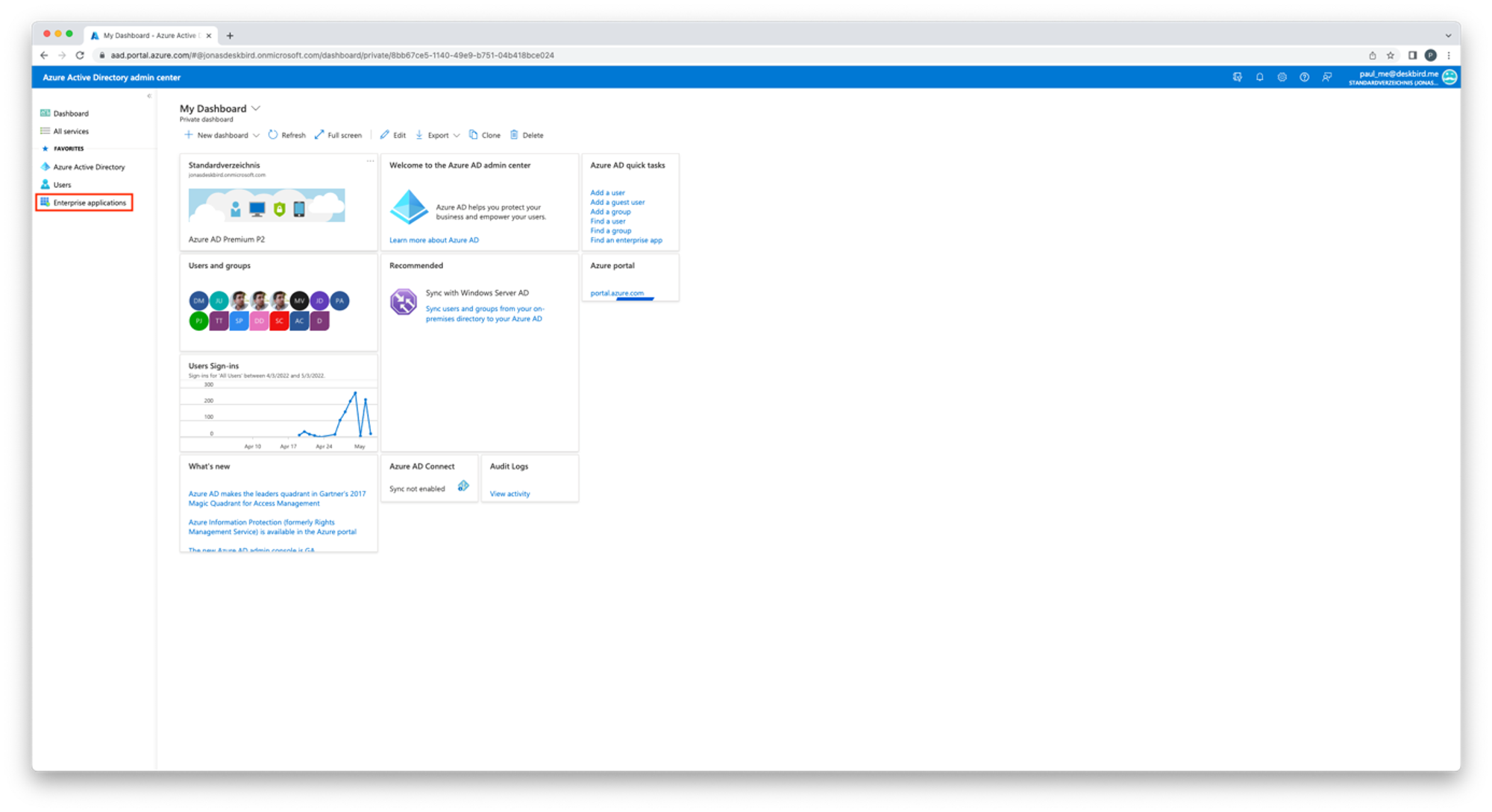Collapse the left sidebar chevron
This screenshot has height=812, width=1492.
coord(149,96)
